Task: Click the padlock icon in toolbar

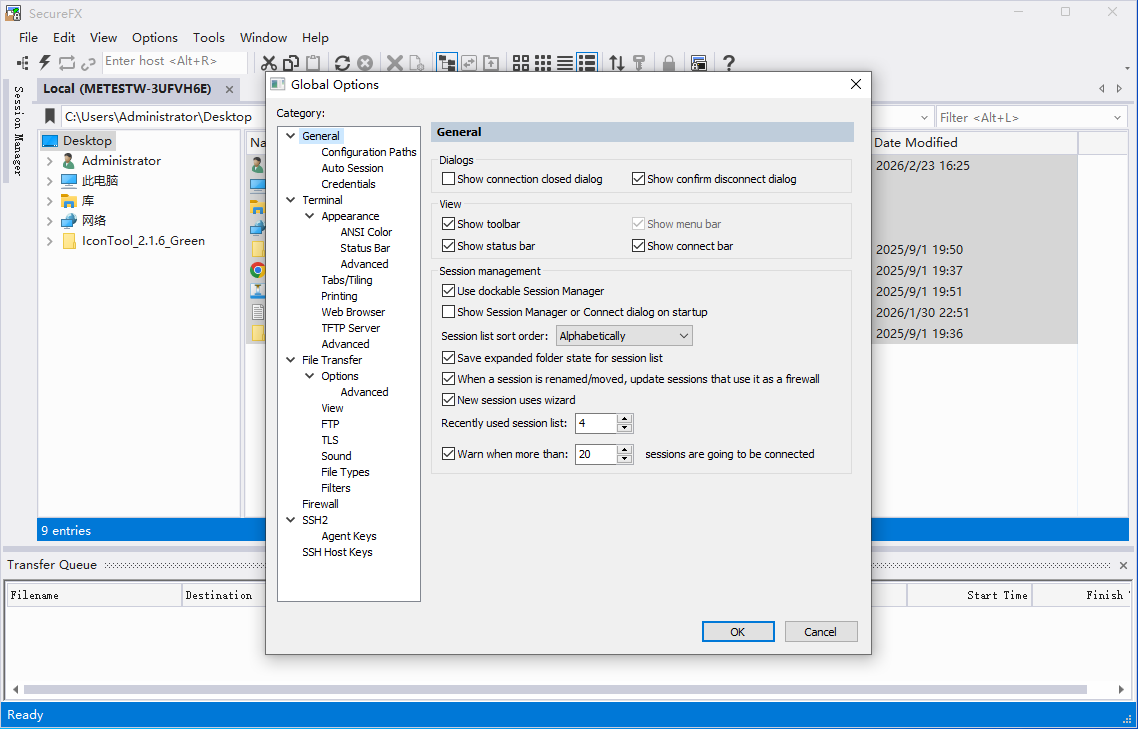Action: (x=669, y=63)
